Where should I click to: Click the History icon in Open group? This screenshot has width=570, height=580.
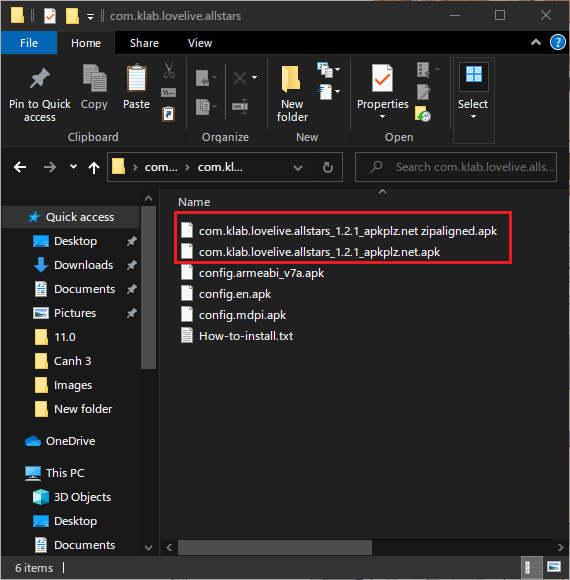point(423,114)
